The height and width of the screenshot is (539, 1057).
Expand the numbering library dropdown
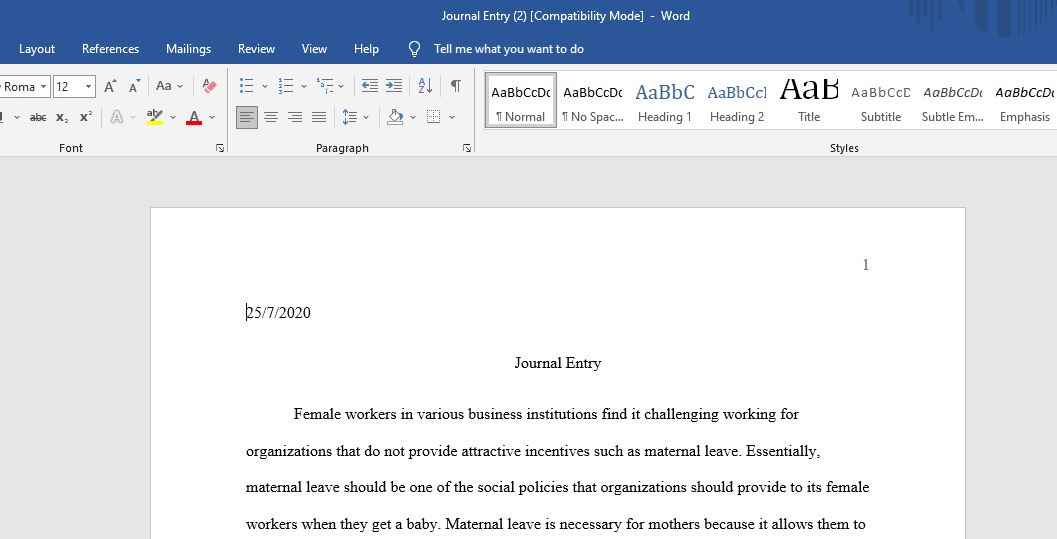pyautogui.click(x=304, y=86)
